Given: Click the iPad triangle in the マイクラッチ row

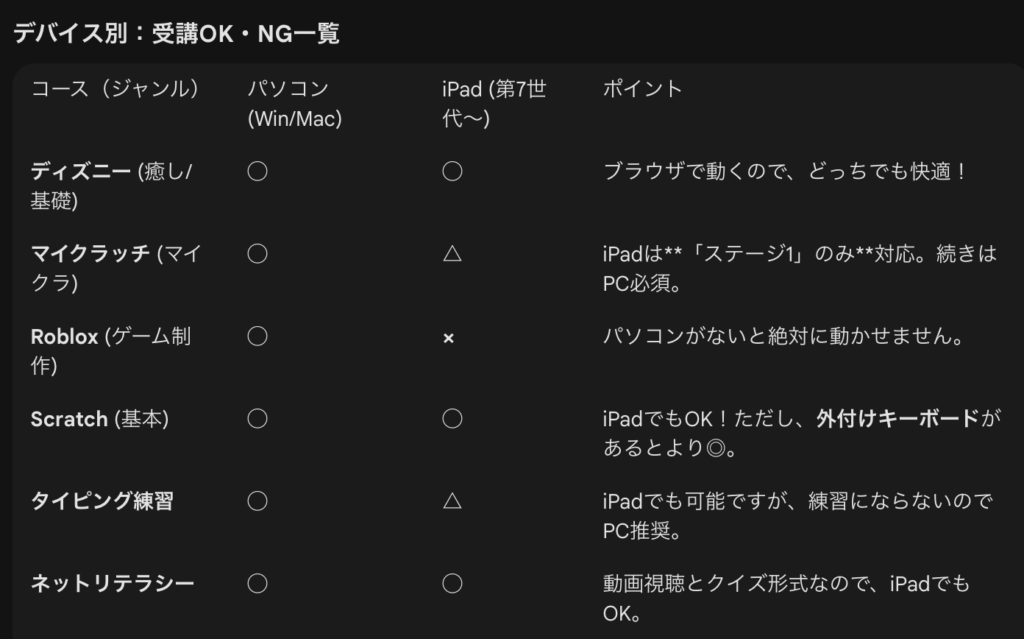Looking at the screenshot, I should tap(452, 254).
